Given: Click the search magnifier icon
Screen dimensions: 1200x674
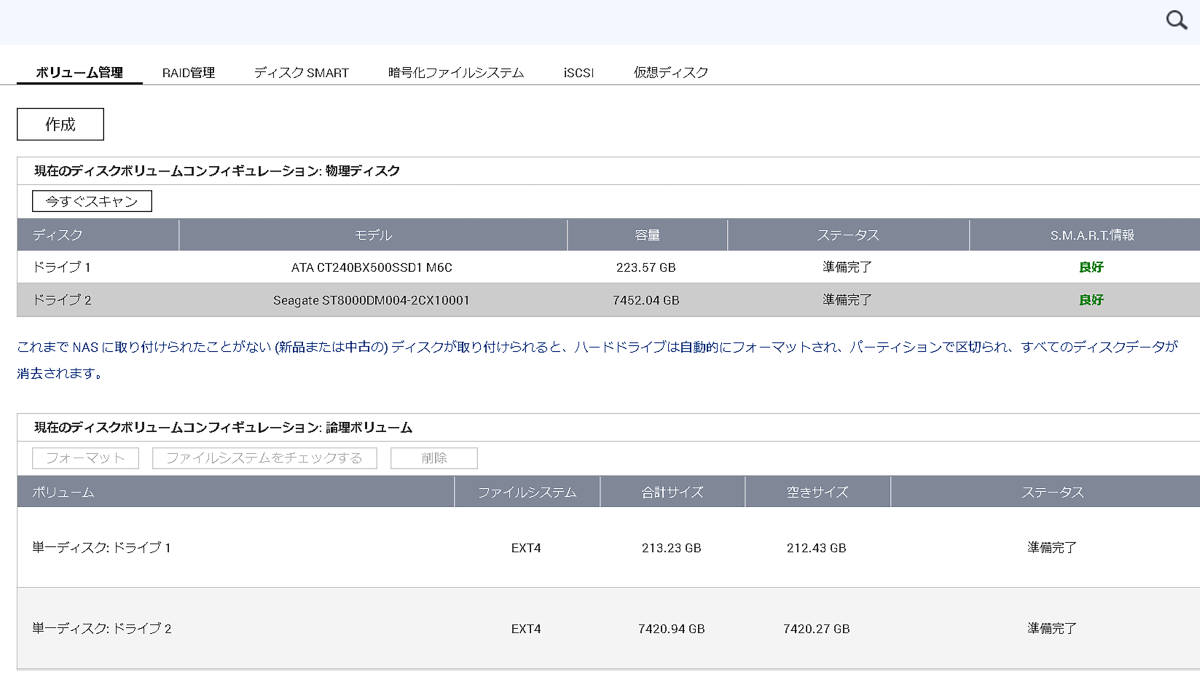Looking at the screenshot, I should click(1177, 20).
